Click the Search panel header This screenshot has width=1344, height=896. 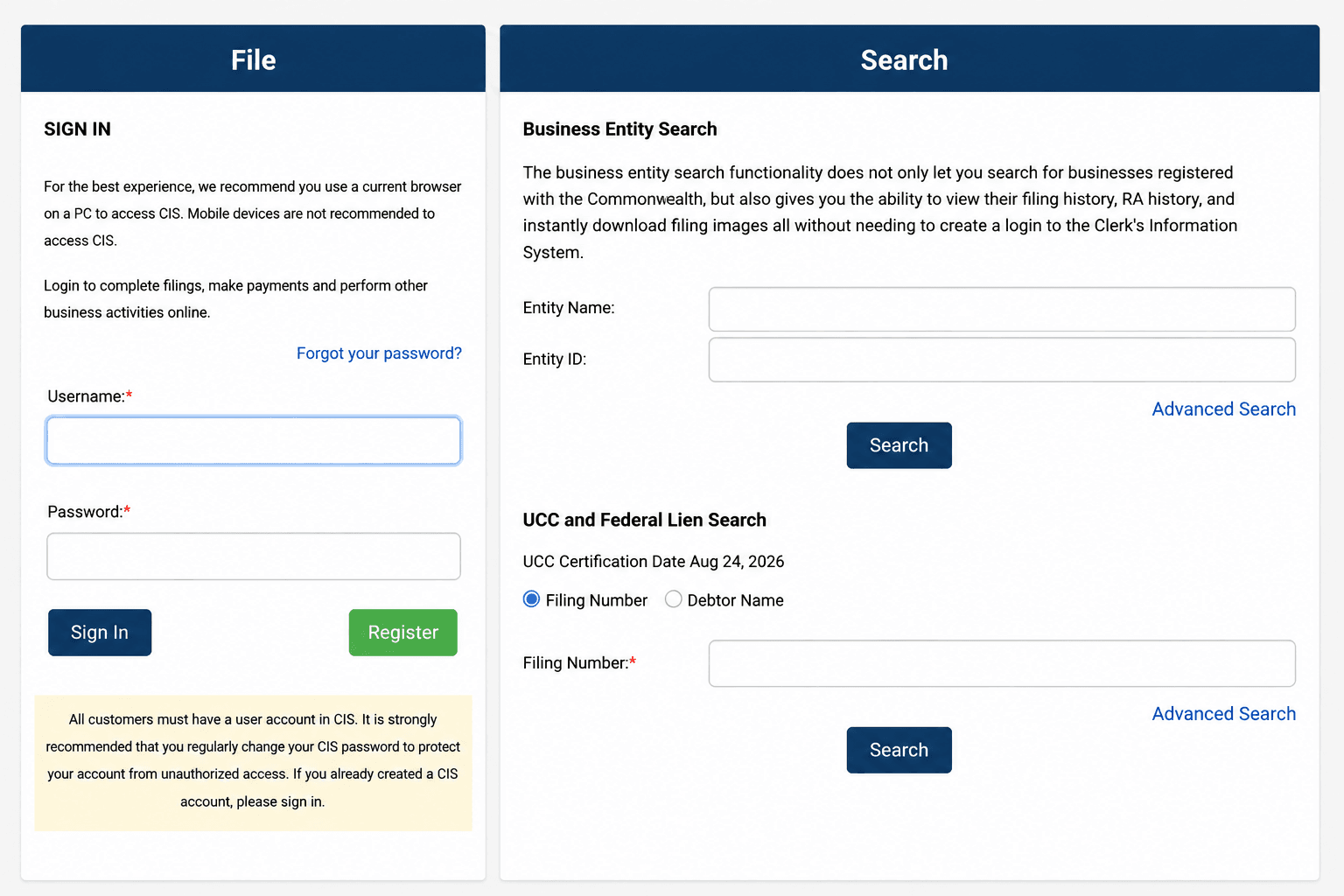(x=909, y=59)
